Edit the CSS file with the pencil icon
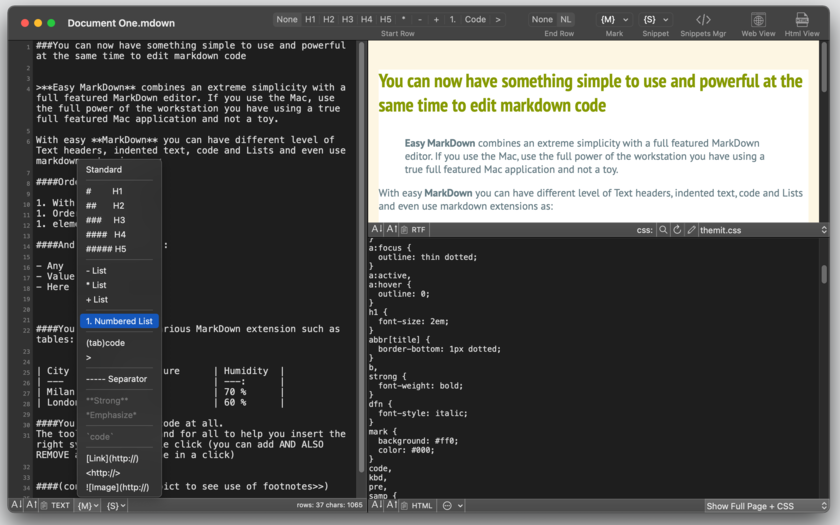The image size is (840, 525). (691, 230)
